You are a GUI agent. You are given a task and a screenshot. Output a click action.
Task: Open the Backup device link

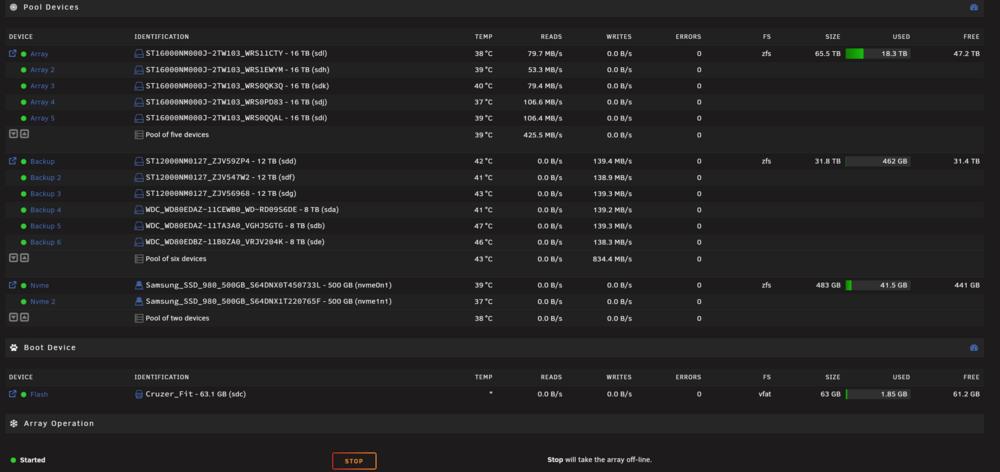(43, 162)
